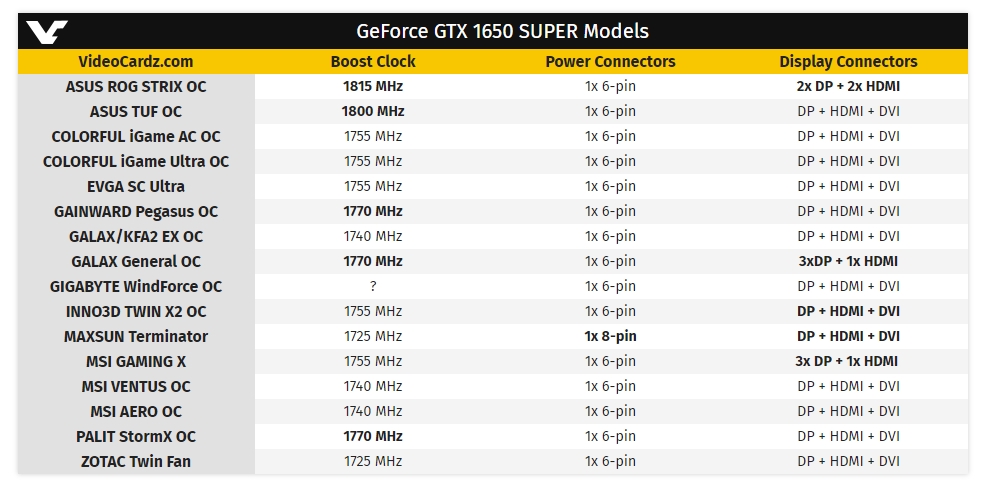Click the MSI GAMING X model name
Viewport: 1000px width, 481px height.
(136, 362)
